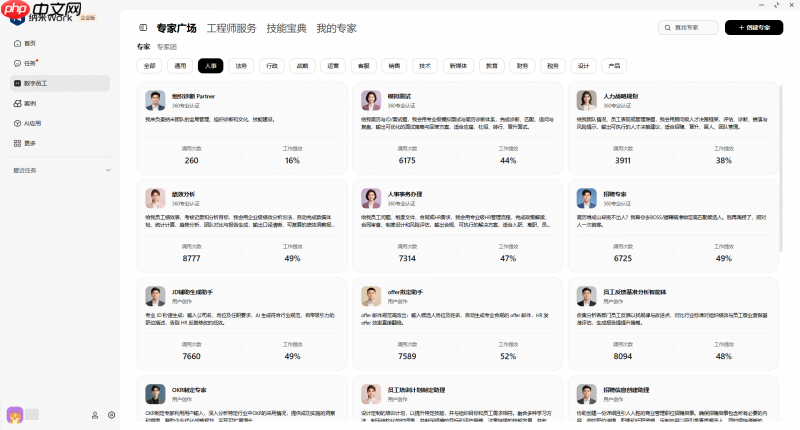Select the 行政 category filter

coord(272,66)
